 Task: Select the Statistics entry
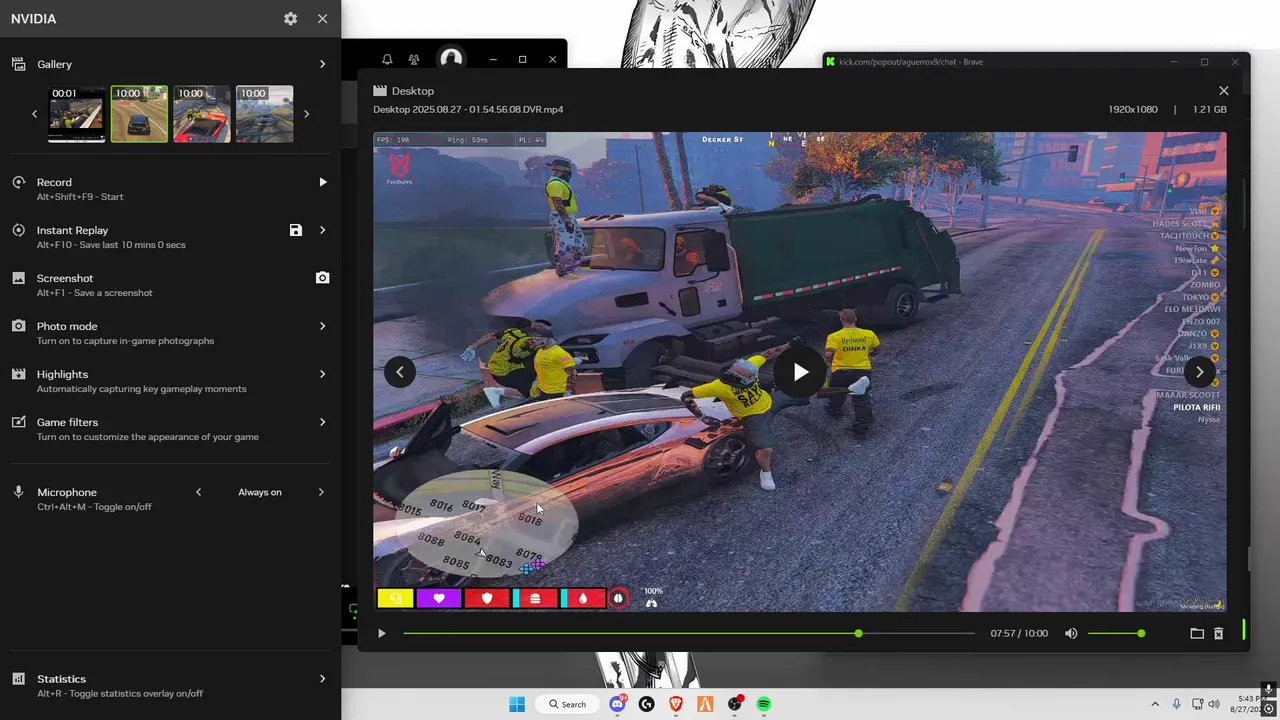click(x=170, y=685)
